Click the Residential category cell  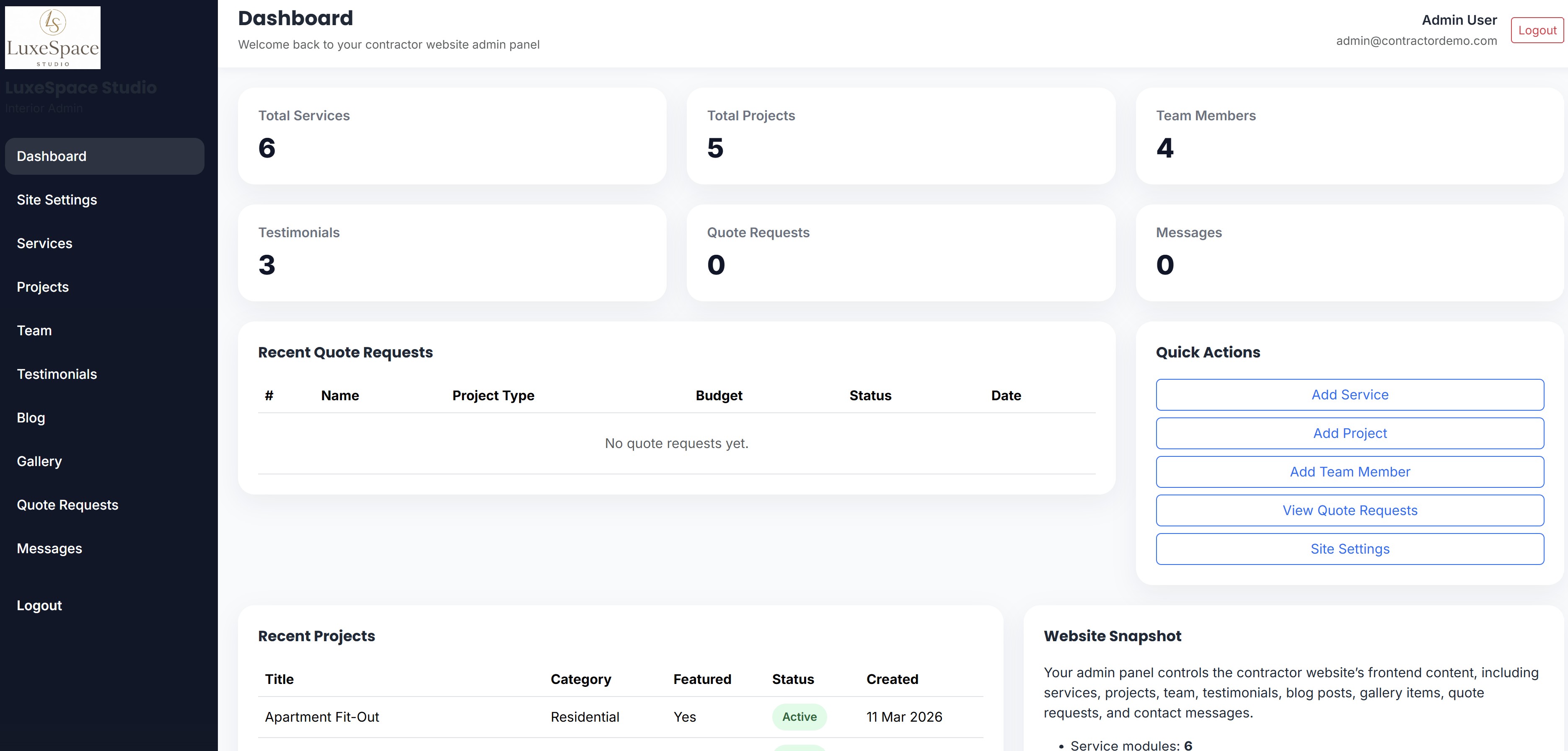pos(585,717)
